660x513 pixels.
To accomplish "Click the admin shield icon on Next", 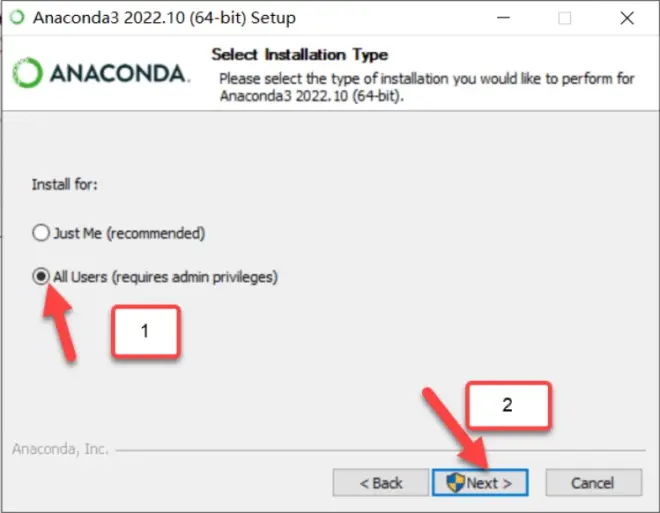I will pyautogui.click(x=455, y=482).
